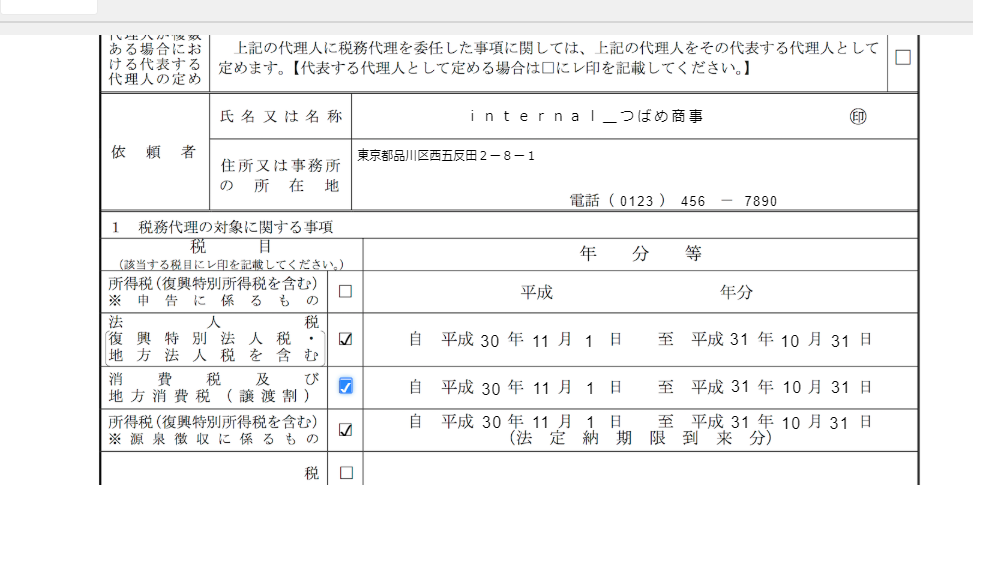Click the 印 seal mark beside the name

[858, 117]
